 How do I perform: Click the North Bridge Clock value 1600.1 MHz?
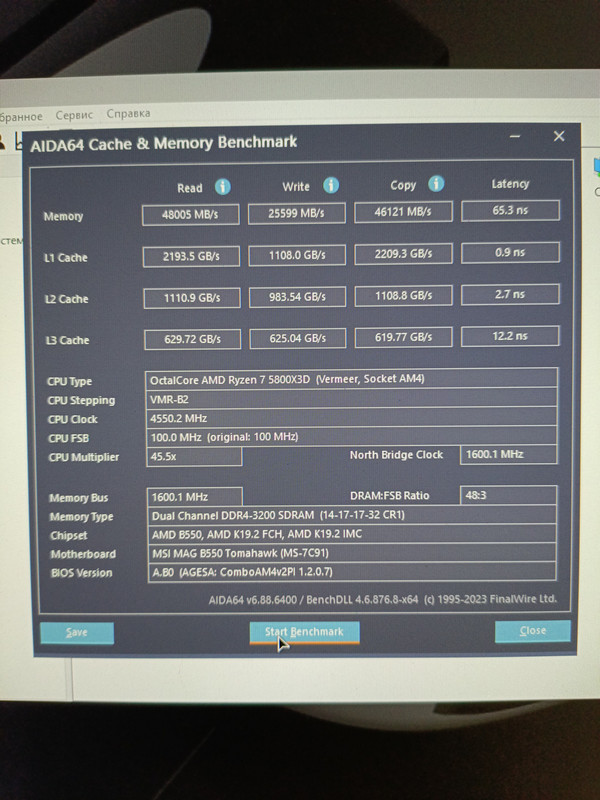pyautogui.click(x=508, y=454)
